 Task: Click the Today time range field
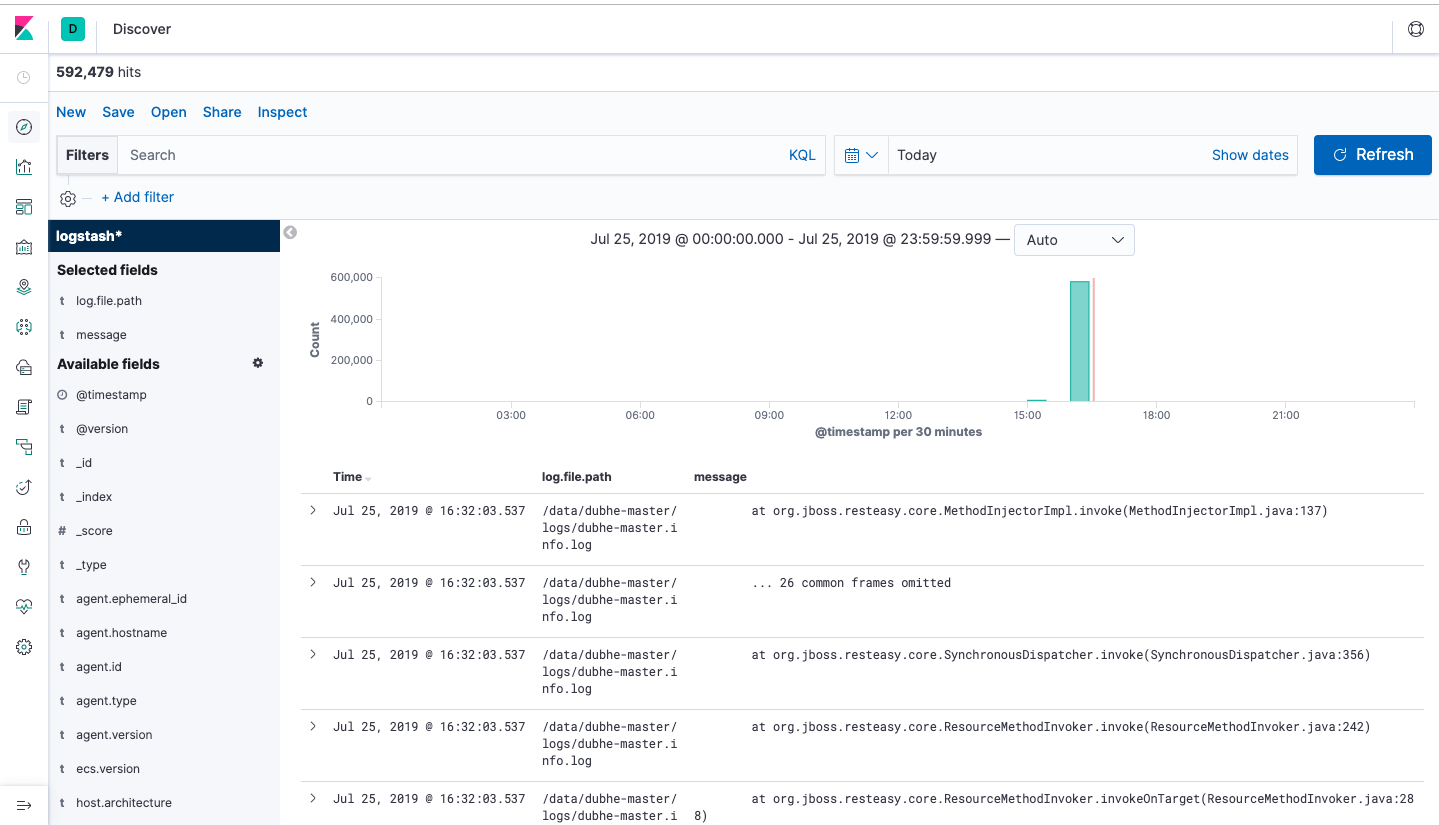point(1049,155)
